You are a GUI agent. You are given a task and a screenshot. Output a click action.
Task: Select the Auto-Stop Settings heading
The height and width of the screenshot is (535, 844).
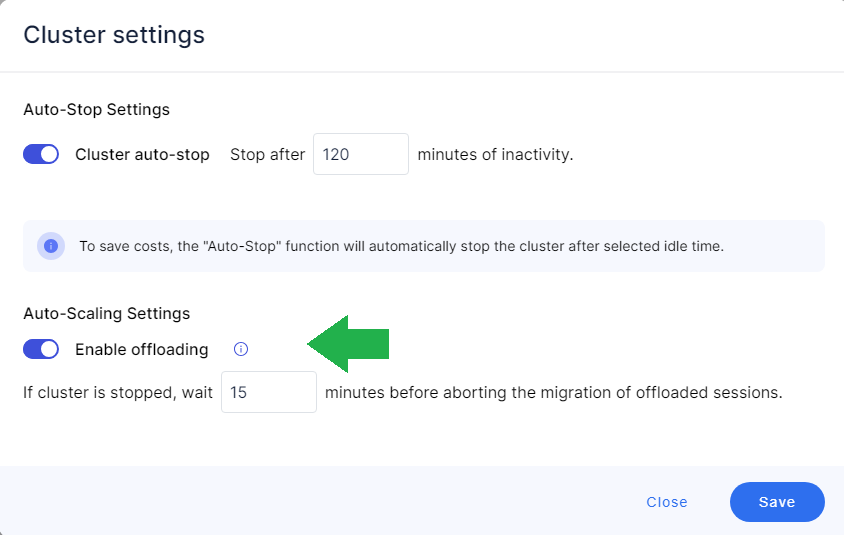(x=96, y=110)
